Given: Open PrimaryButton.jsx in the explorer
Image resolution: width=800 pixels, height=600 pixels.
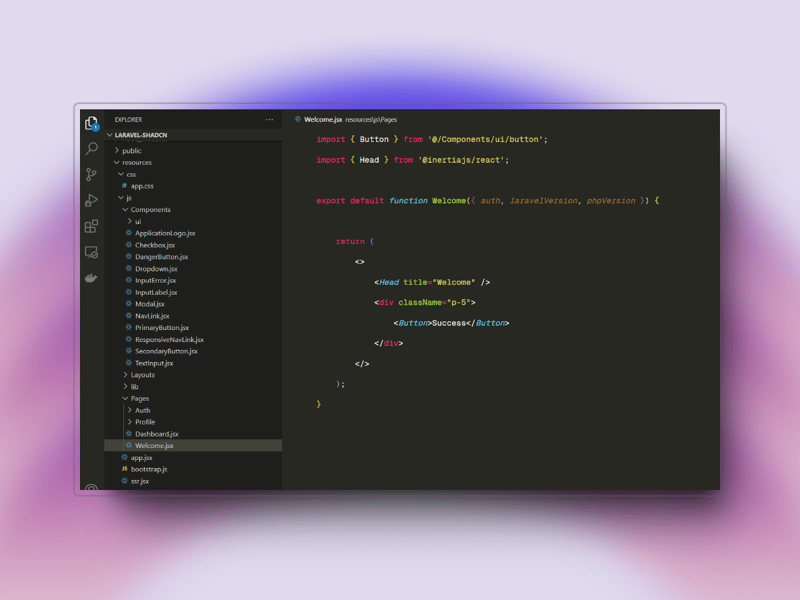Looking at the screenshot, I should 163,327.
